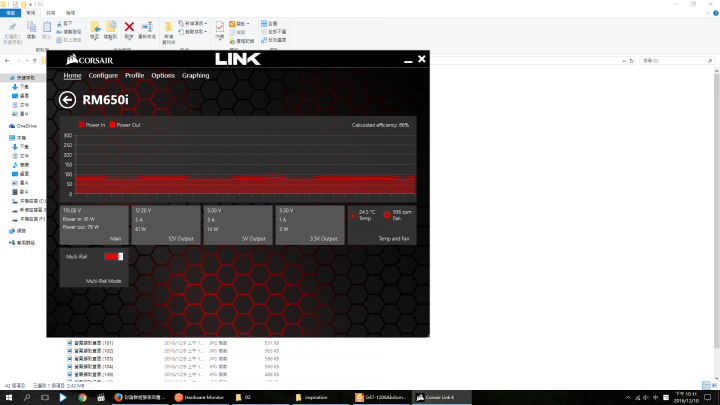Click the Pin to Quick access icon
The image size is (720, 405).
point(12,27)
